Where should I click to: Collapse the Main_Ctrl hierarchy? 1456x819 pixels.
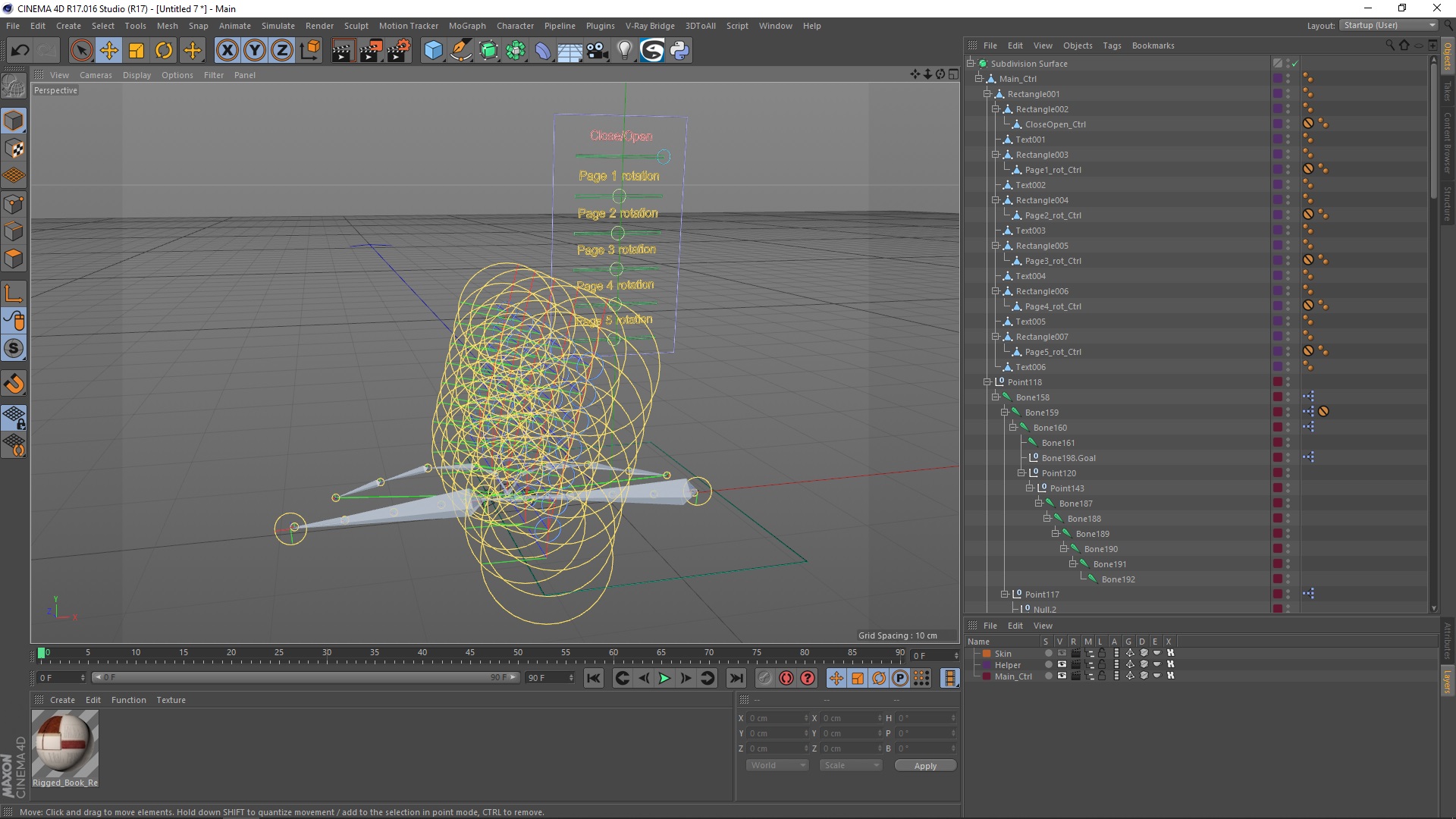pyautogui.click(x=979, y=79)
